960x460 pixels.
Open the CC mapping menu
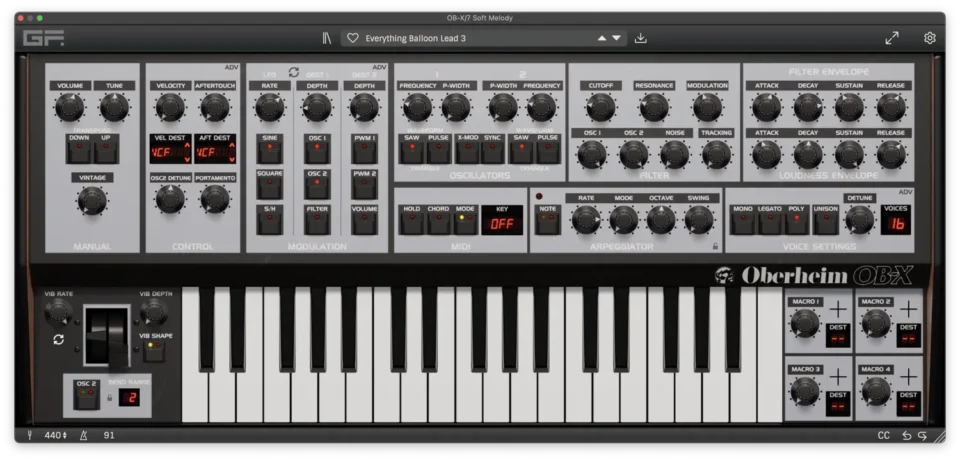(x=883, y=435)
